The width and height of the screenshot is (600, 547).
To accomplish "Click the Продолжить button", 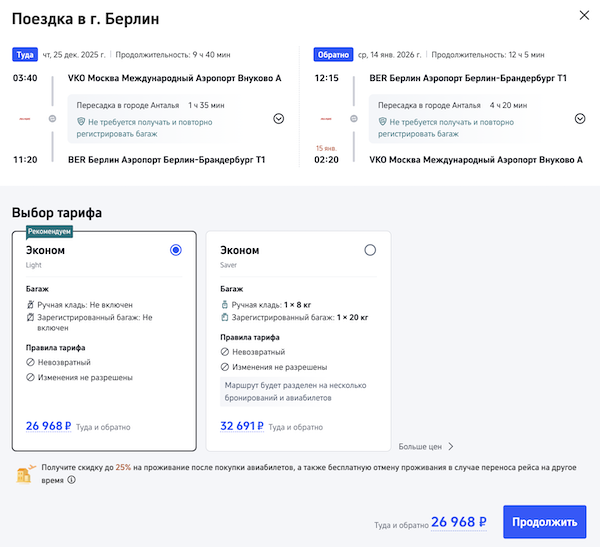I will click(x=544, y=521).
